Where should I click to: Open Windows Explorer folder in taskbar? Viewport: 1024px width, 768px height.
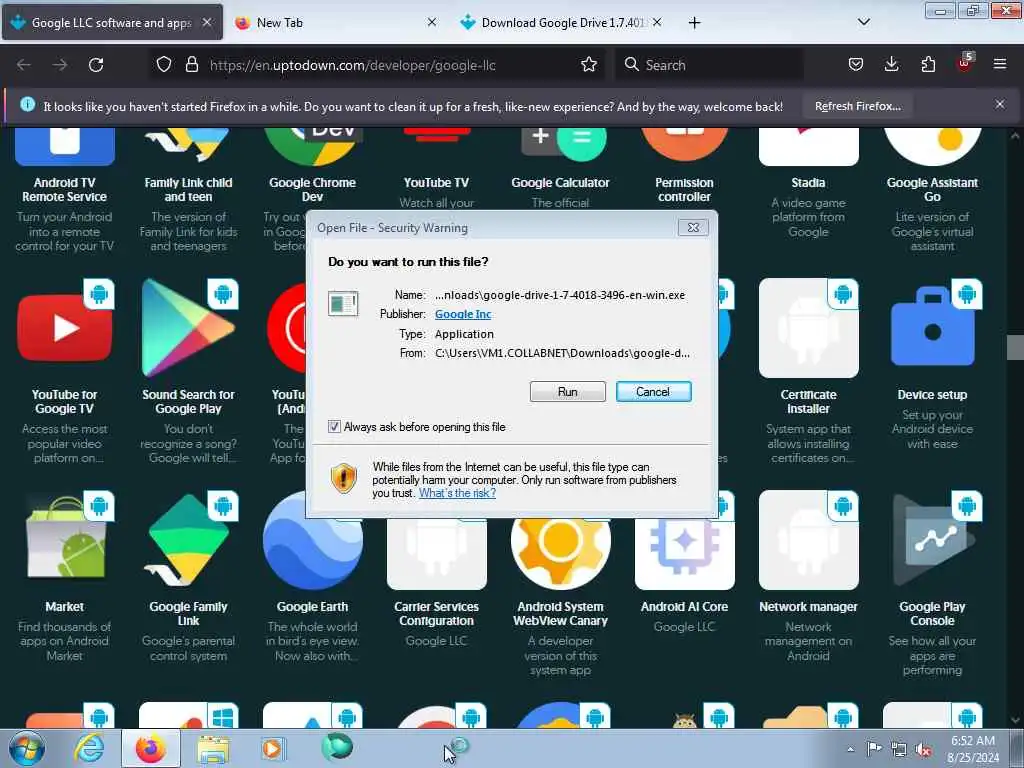[213, 749]
